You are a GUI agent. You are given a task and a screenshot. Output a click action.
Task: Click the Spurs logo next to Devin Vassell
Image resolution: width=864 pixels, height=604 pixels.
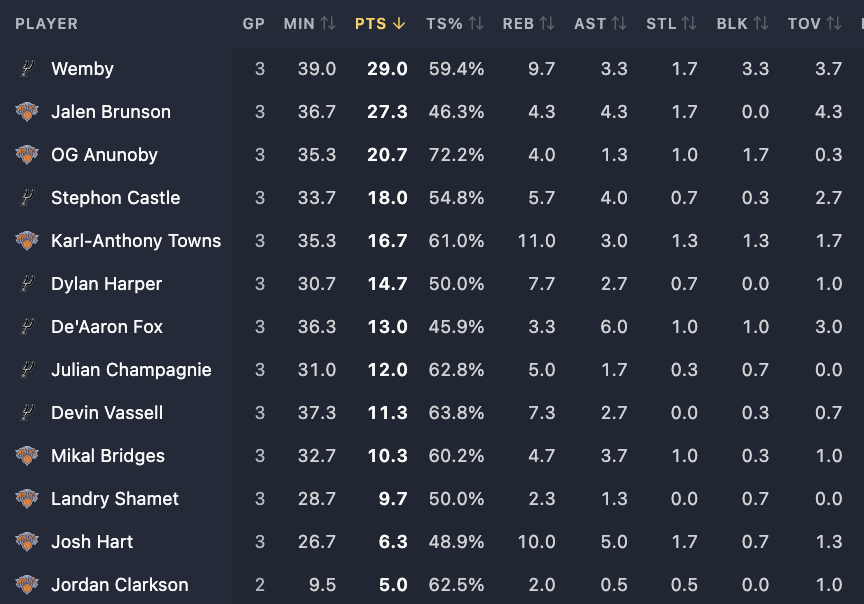[27, 413]
